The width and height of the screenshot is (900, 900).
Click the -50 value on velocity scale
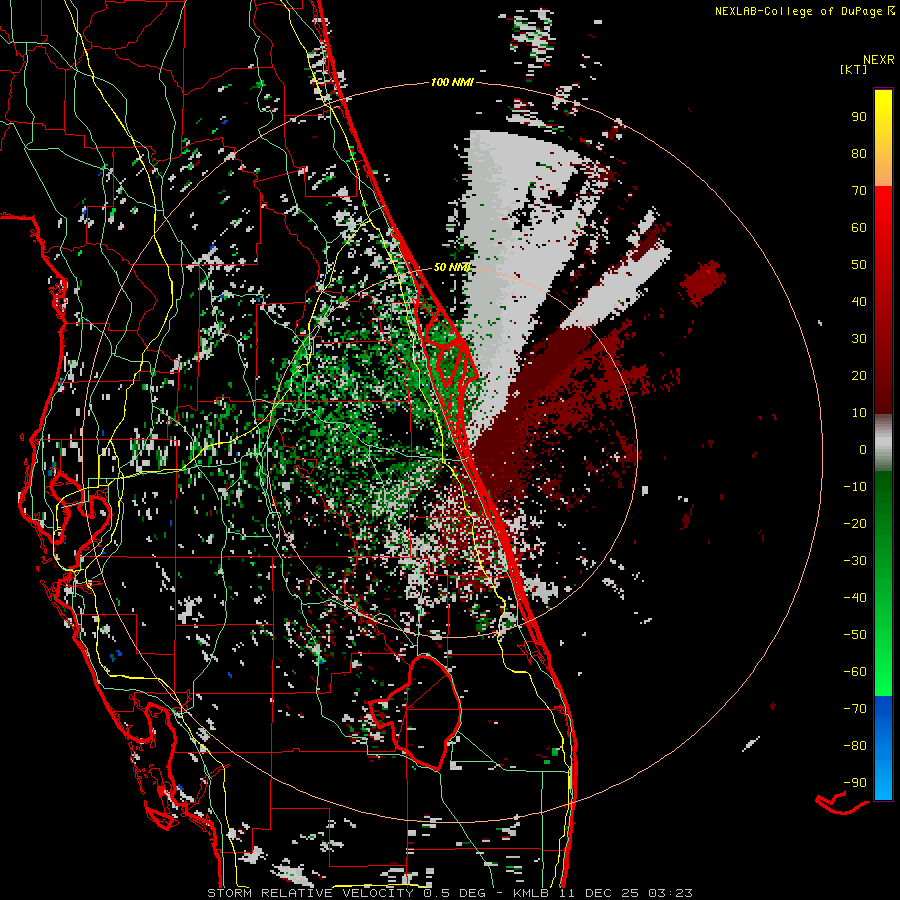click(x=855, y=635)
